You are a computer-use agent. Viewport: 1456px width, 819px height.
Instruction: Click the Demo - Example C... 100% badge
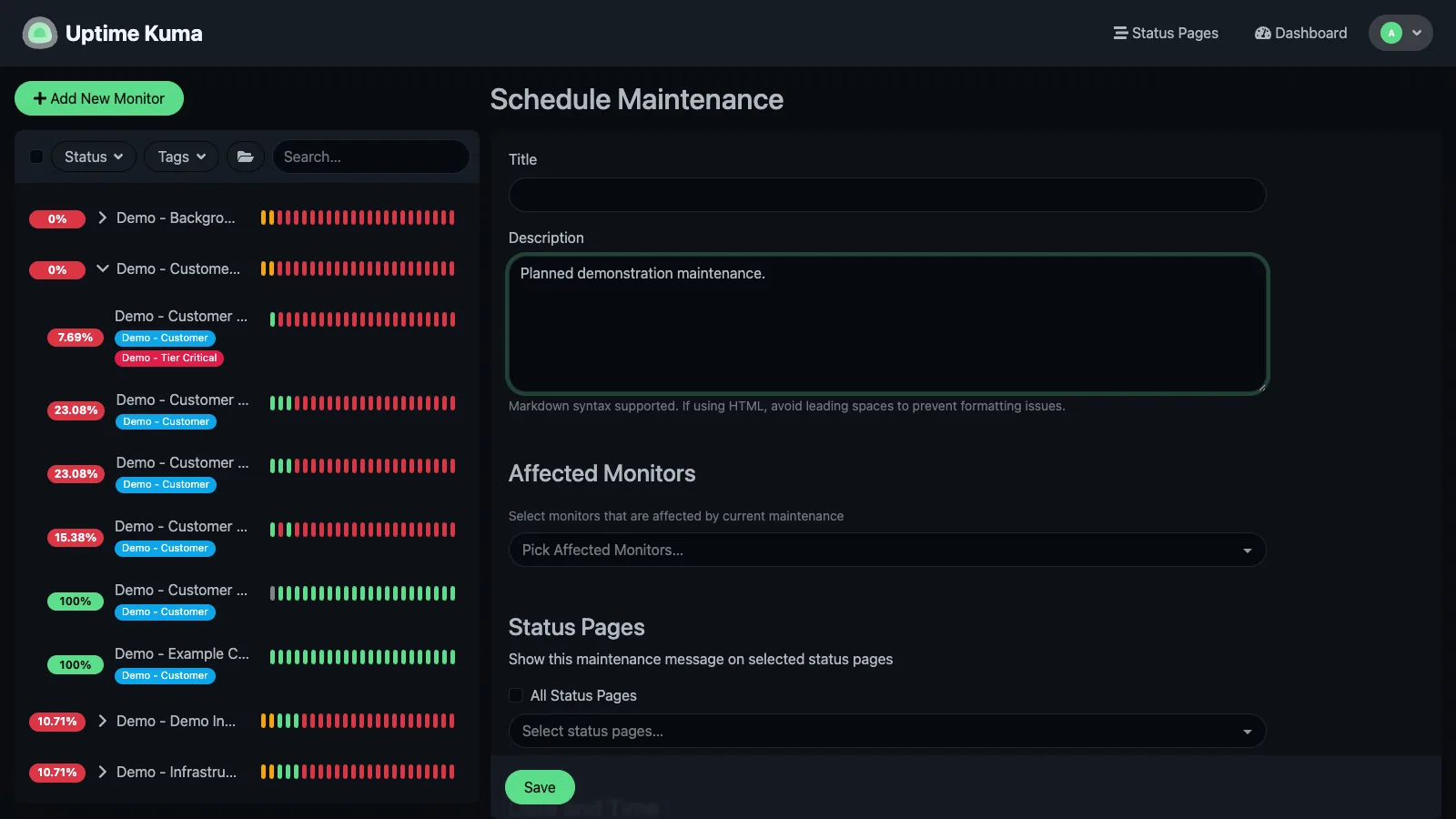(x=76, y=665)
